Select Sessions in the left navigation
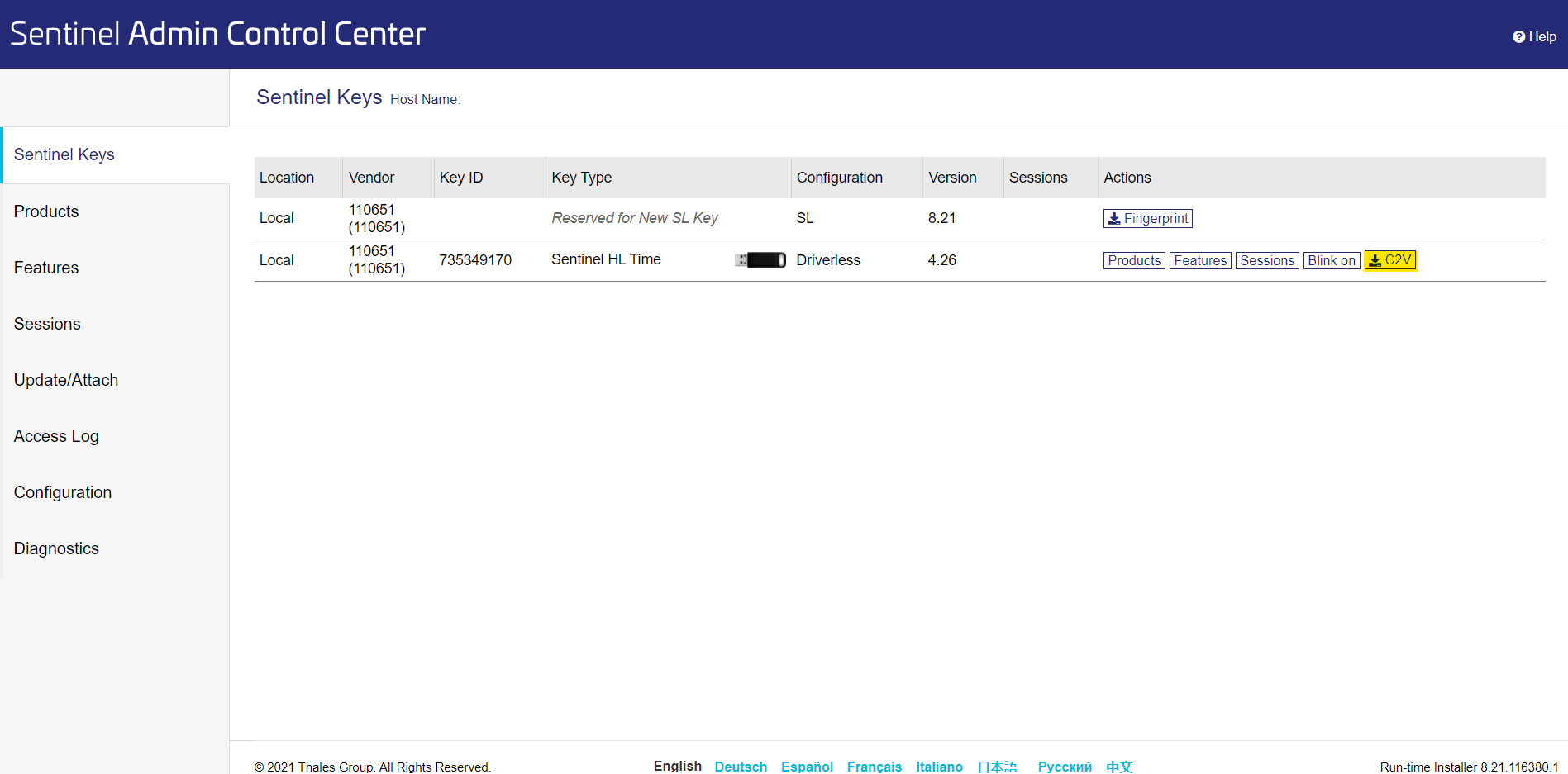 [x=47, y=324]
